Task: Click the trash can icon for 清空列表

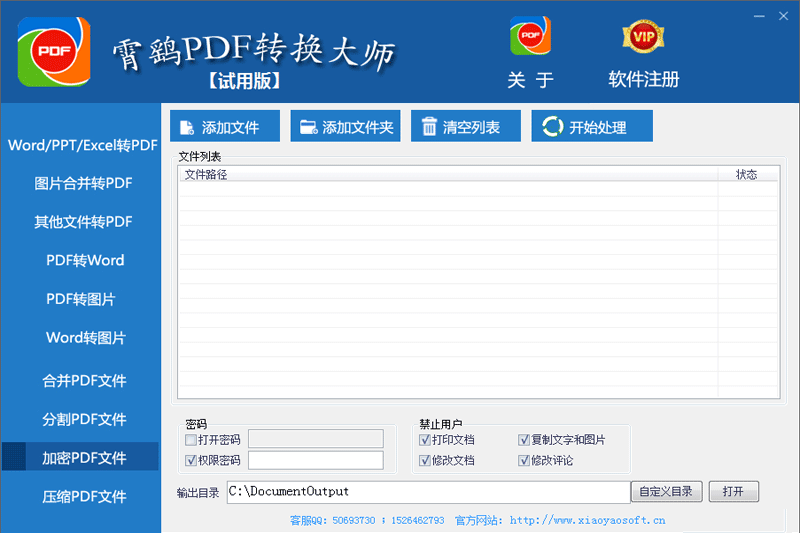Action: 429,126
